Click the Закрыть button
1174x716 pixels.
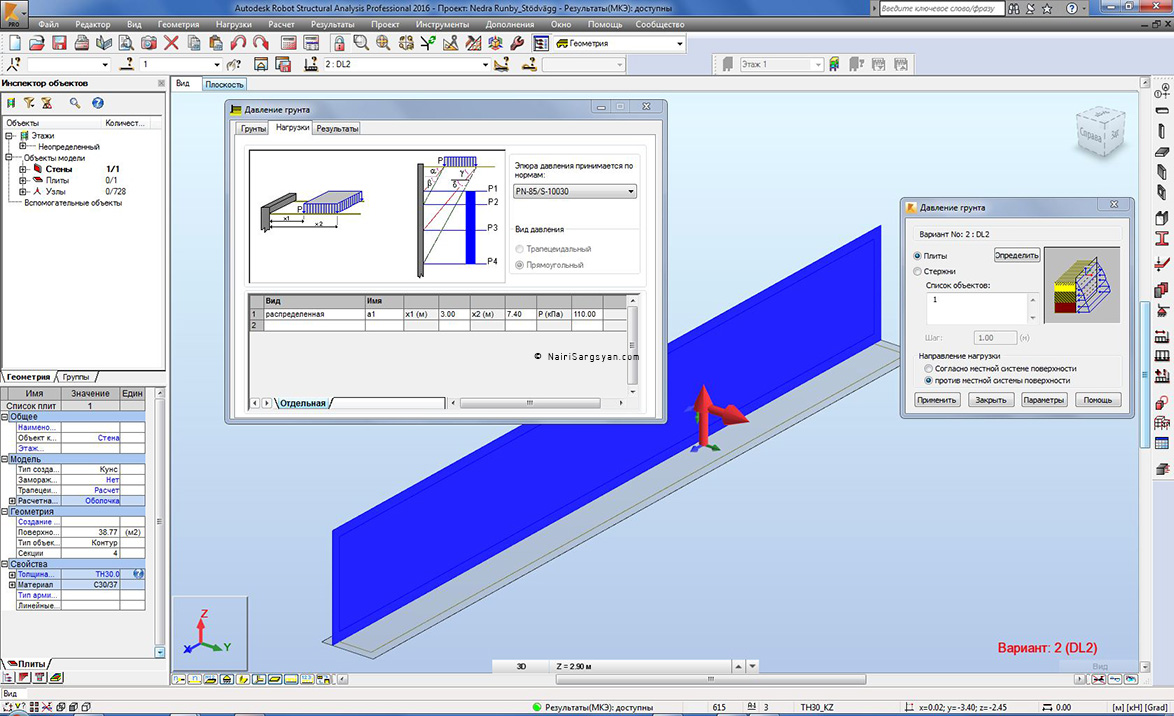991,400
